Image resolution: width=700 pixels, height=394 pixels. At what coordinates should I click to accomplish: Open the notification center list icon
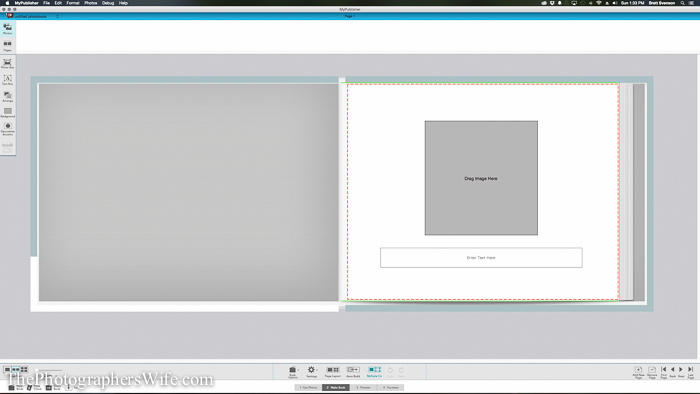[x=692, y=3]
